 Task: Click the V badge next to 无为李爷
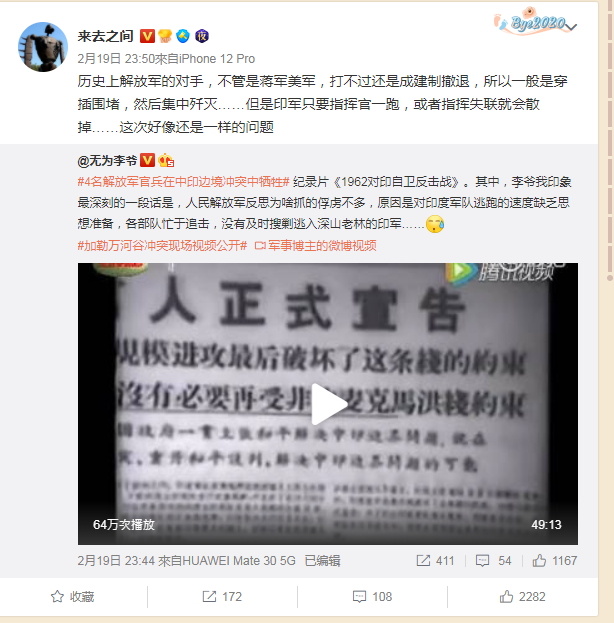(x=147, y=160)
